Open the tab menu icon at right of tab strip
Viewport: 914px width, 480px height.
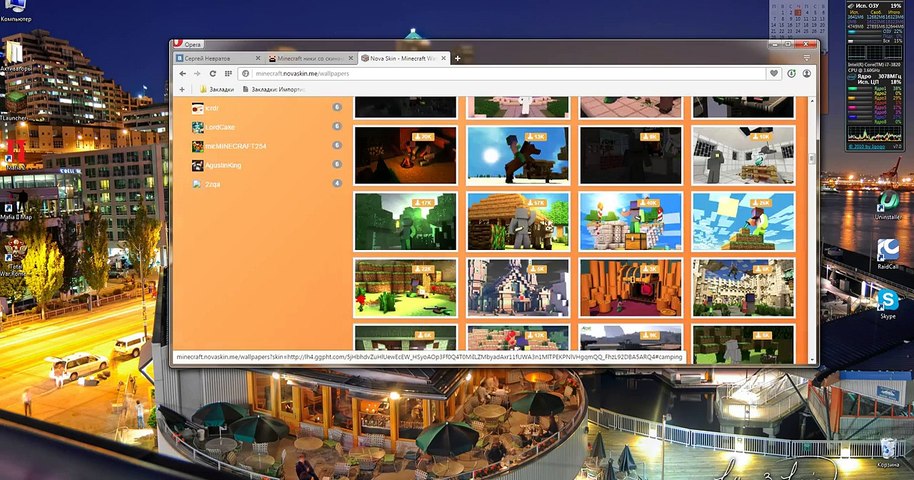[x=807, y=58]
